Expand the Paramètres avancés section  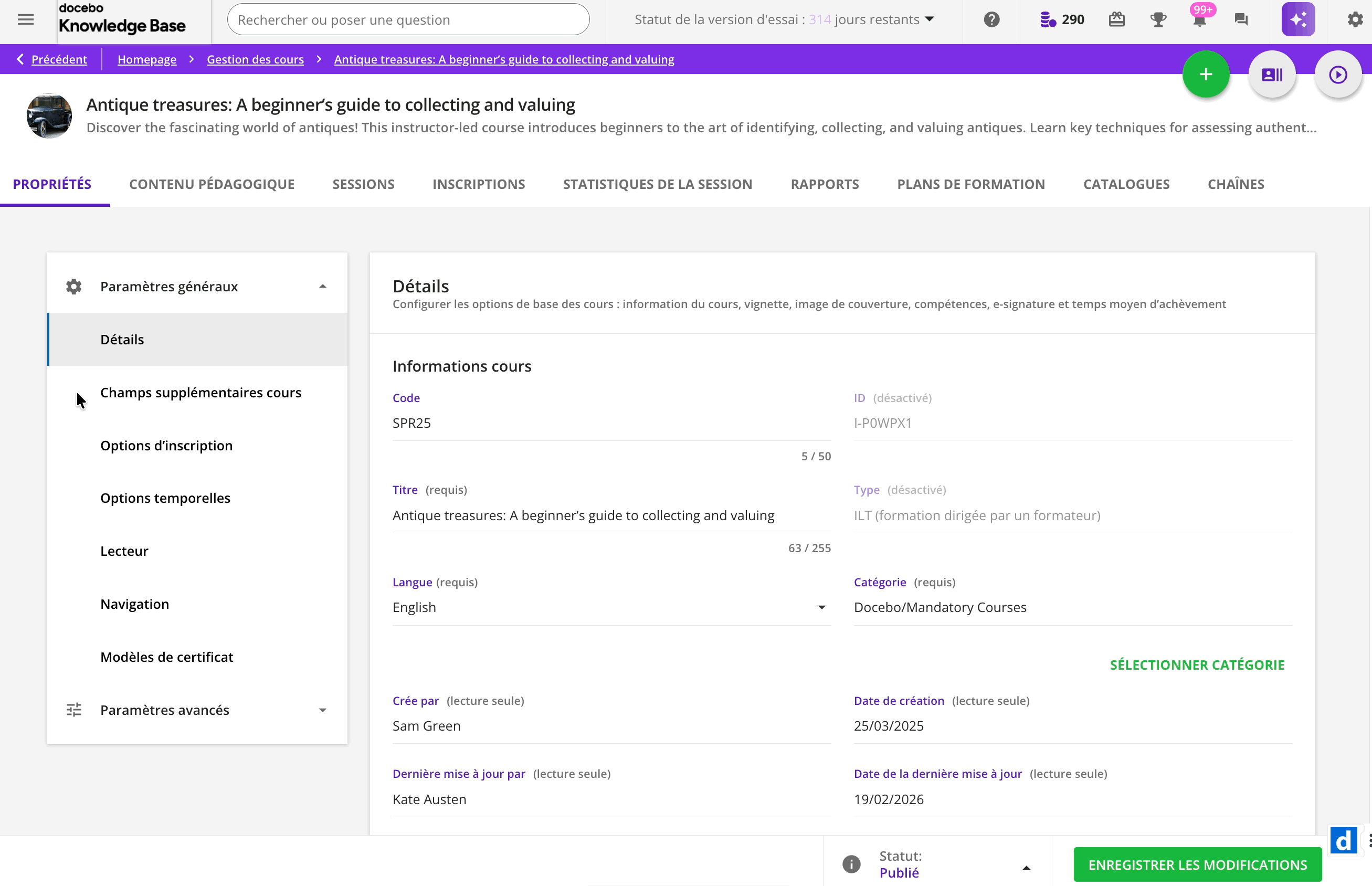coord(322,710)
